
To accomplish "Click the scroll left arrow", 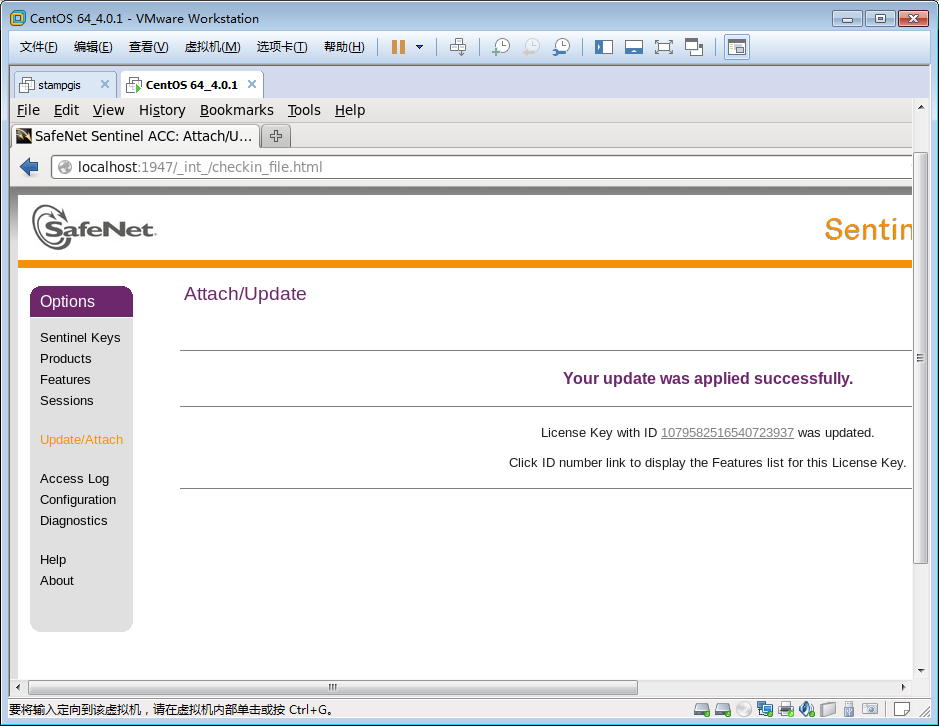I will coord(18,687).
